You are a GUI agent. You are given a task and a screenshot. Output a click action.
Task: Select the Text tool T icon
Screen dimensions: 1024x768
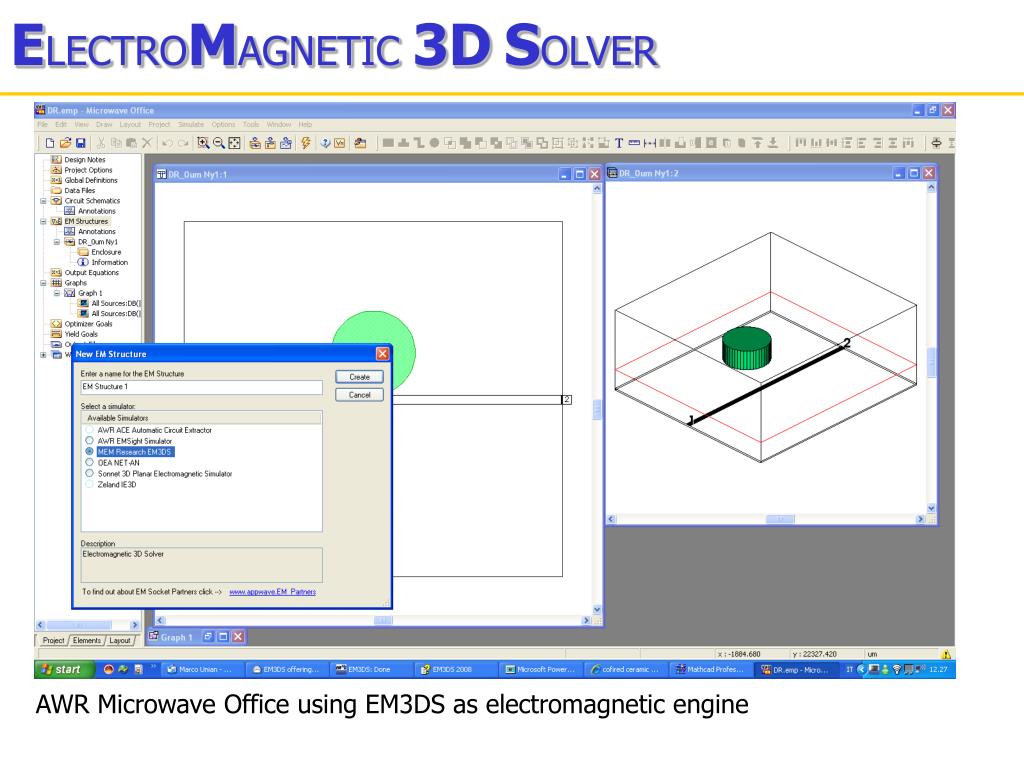[618, 143]
